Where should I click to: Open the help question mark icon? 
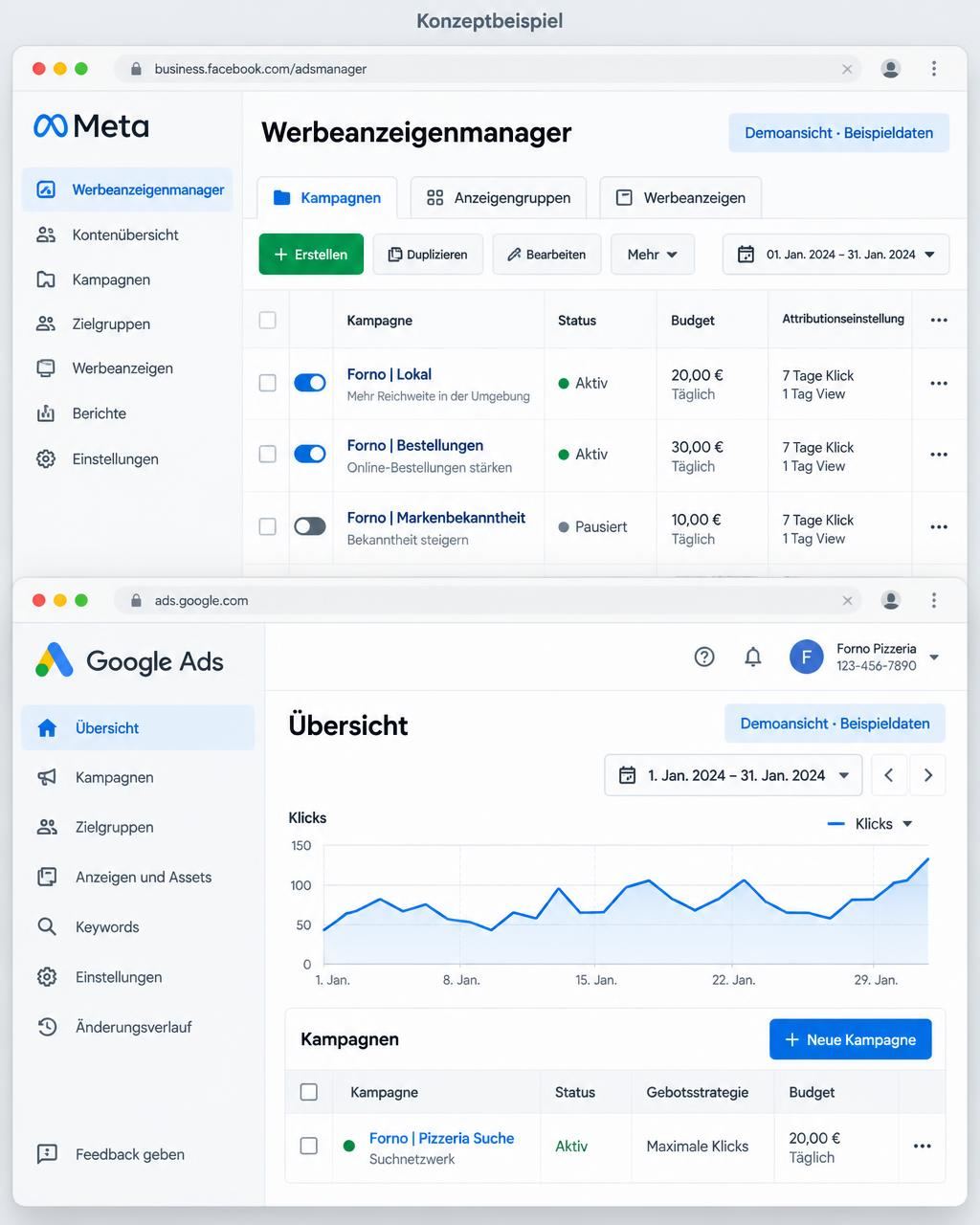pyautogui.click(x=704, y=657)
